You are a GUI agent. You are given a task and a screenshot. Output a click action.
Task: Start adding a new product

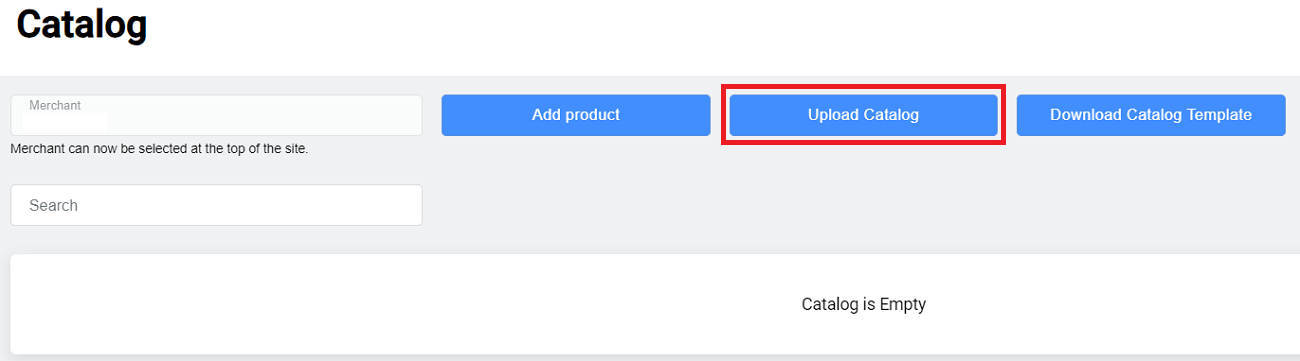point(576,115)
